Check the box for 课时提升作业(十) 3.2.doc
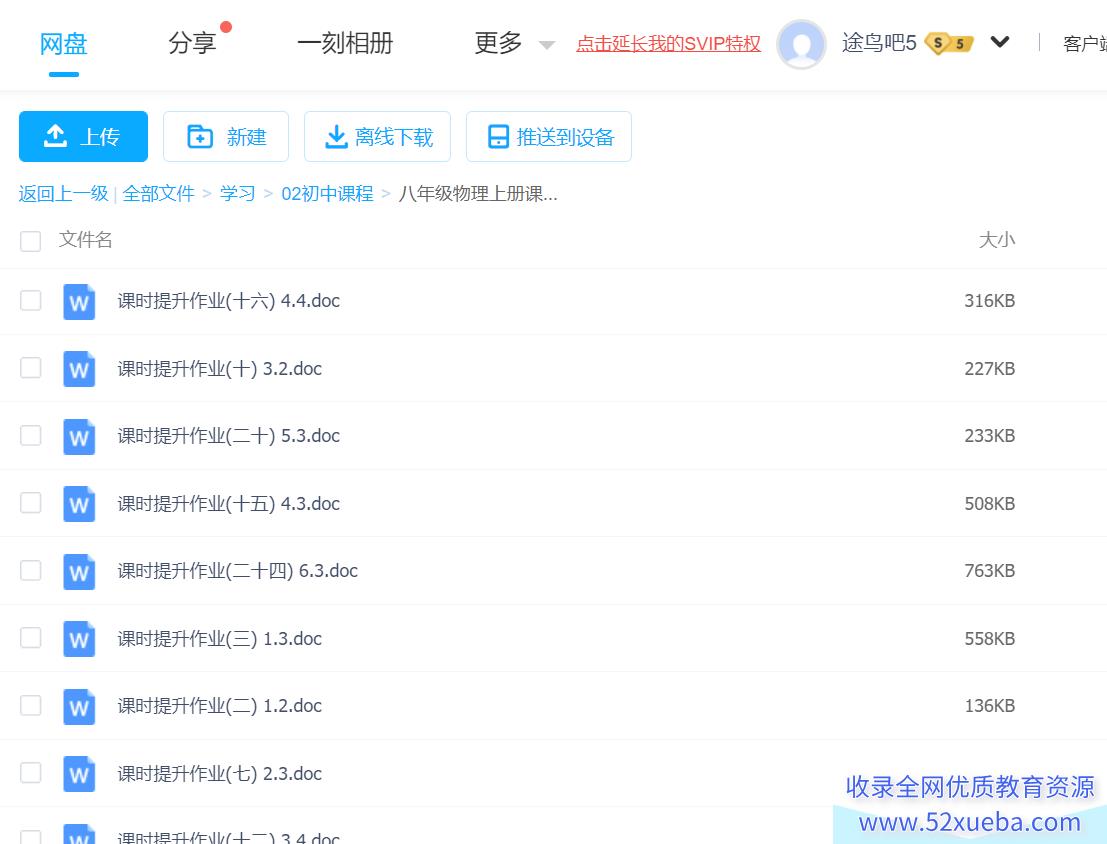 (x=30, y=367)
